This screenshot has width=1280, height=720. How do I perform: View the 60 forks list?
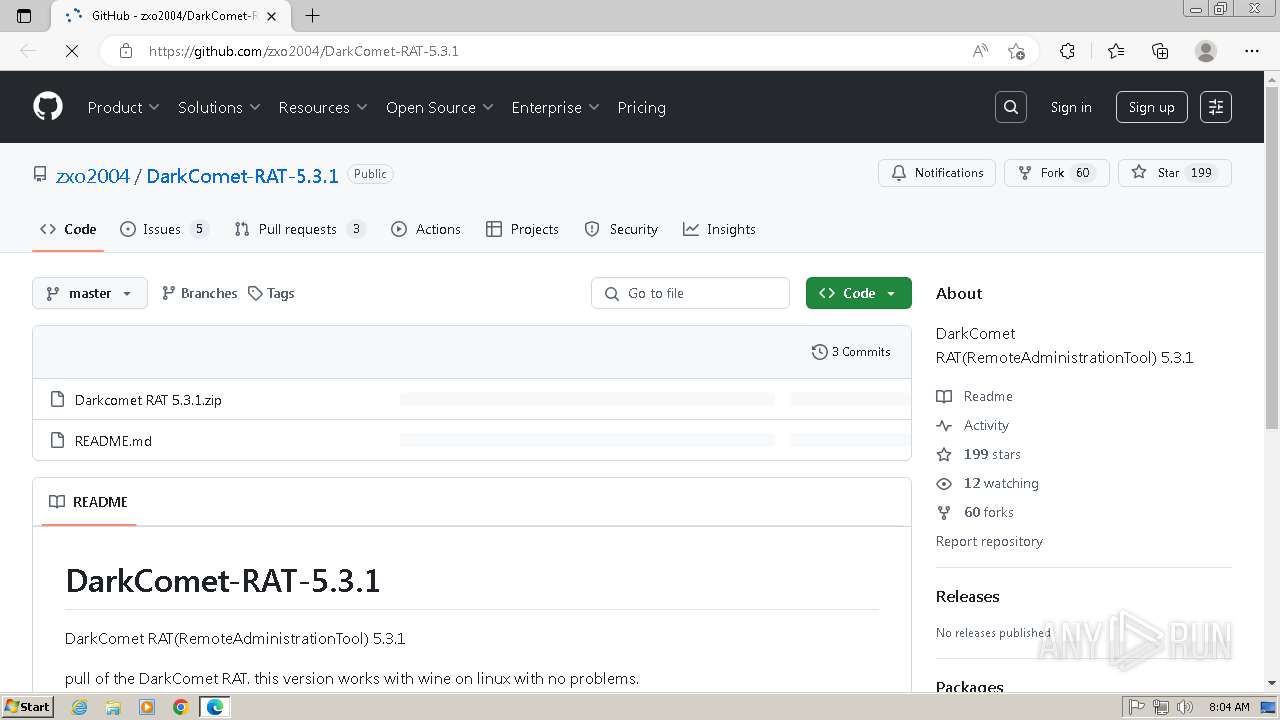click(975, 512)
